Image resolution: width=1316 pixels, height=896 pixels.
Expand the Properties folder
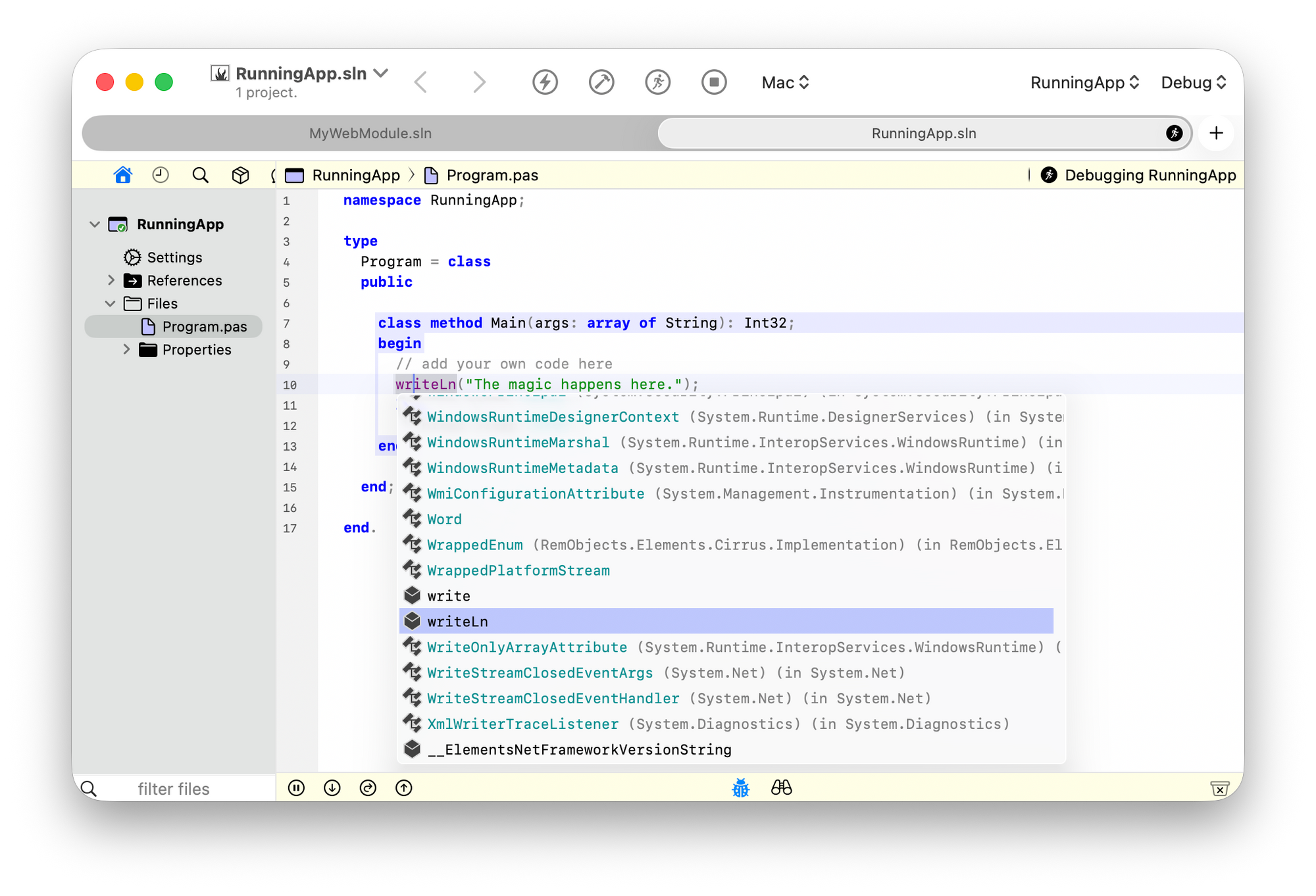(x=126, y=349)
